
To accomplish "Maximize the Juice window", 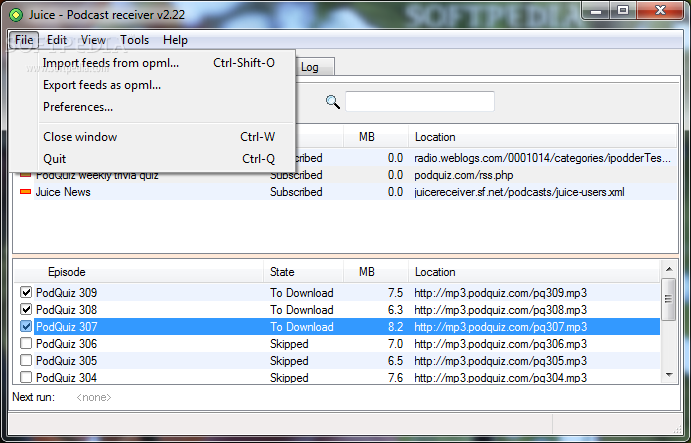I will (623, 10).
